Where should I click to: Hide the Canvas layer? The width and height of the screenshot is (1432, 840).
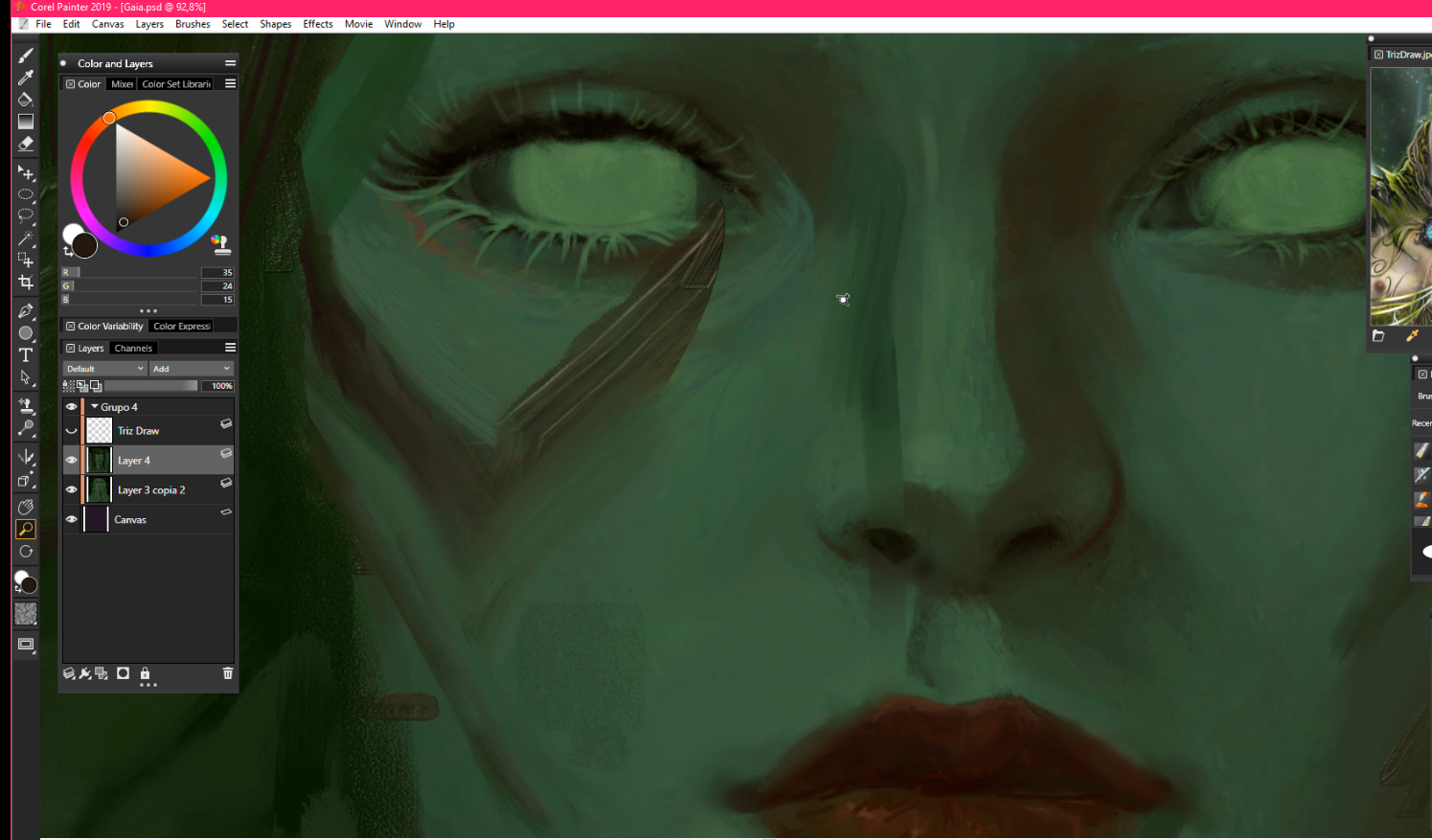(71, 520)
